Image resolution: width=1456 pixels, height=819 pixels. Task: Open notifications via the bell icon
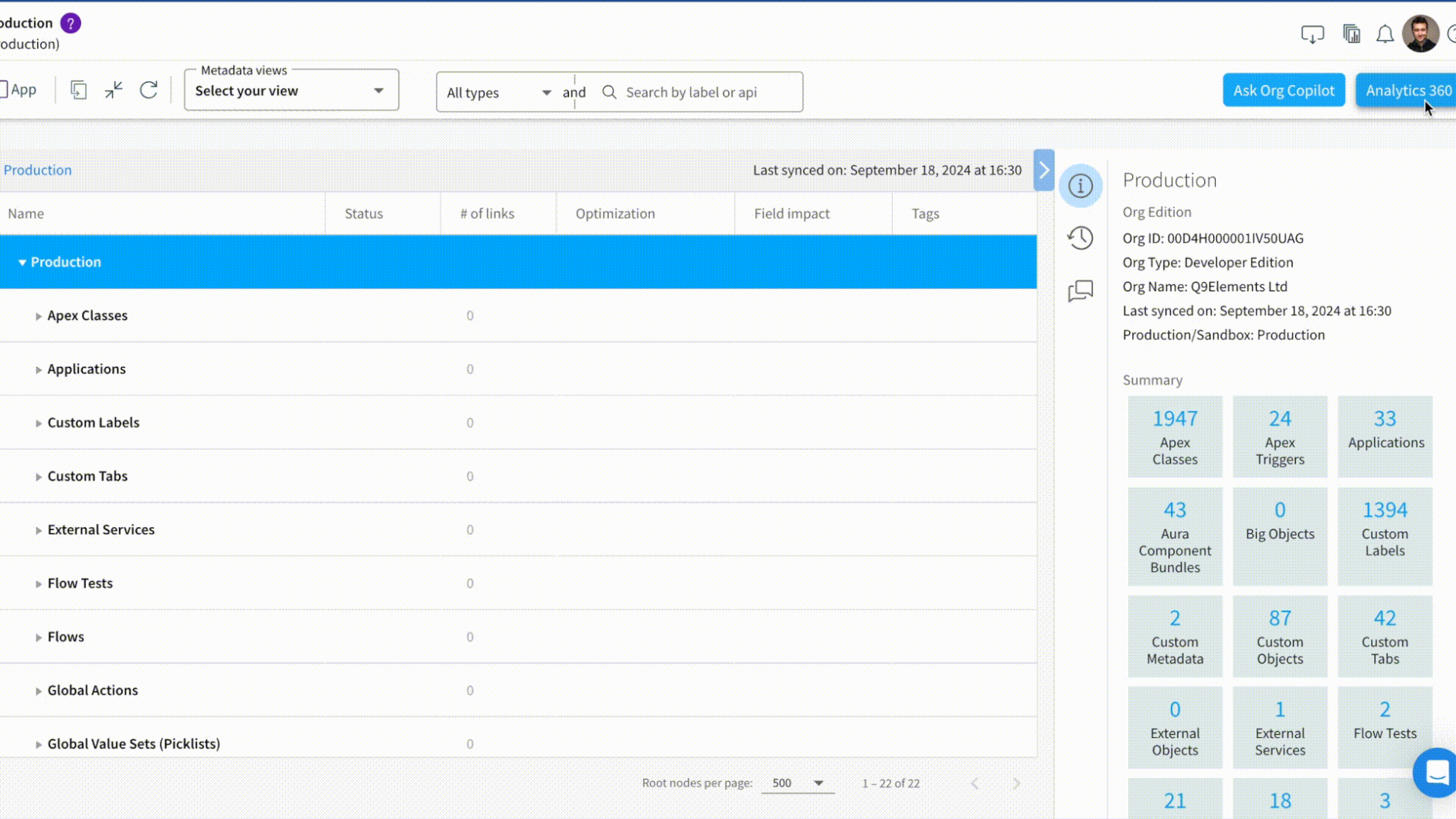coord(1384,34)
